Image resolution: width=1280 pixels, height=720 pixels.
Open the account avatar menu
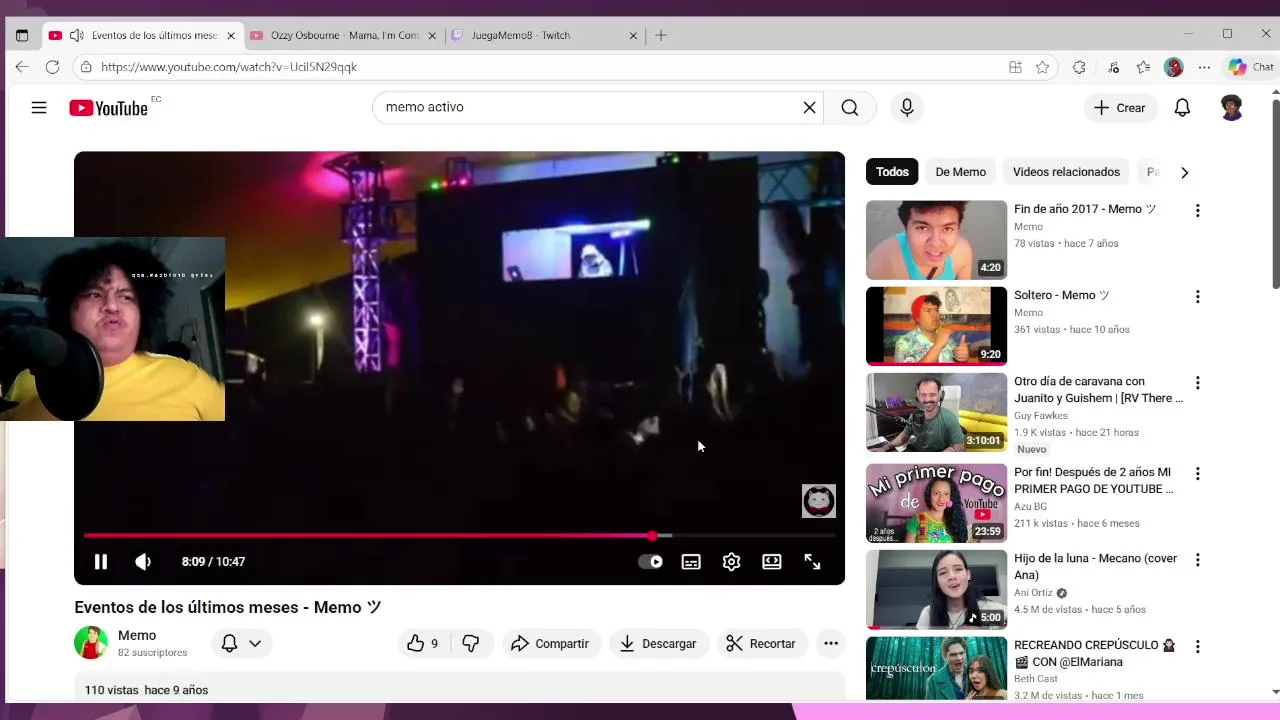(1232, 107)
